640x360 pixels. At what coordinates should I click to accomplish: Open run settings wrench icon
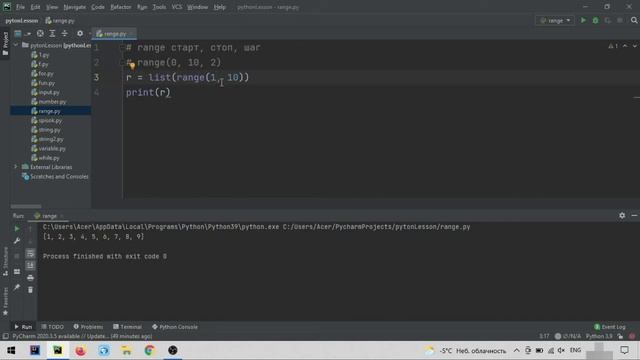(17, 241)
